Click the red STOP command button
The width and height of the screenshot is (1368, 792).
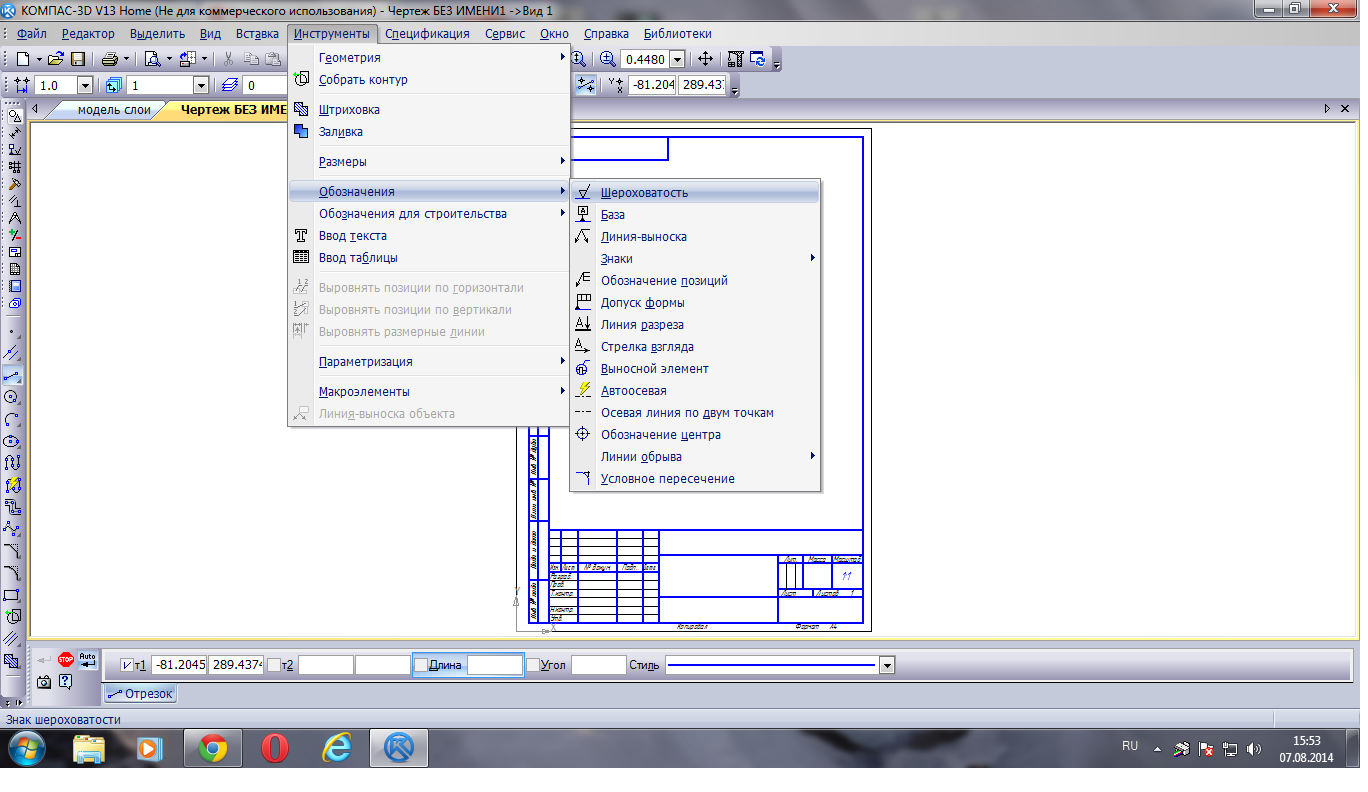tap(66, 659)
